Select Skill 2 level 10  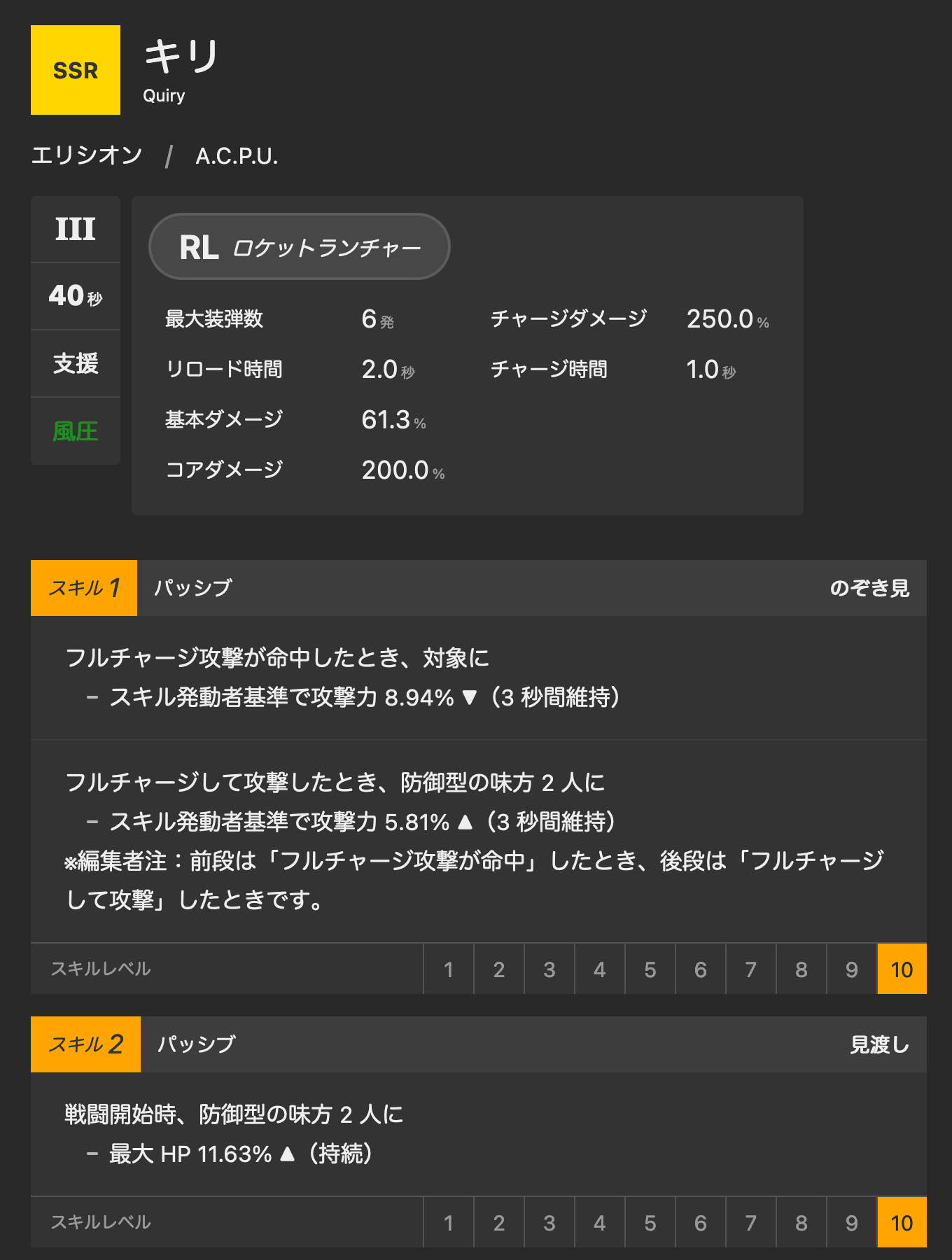(902, 1223)
